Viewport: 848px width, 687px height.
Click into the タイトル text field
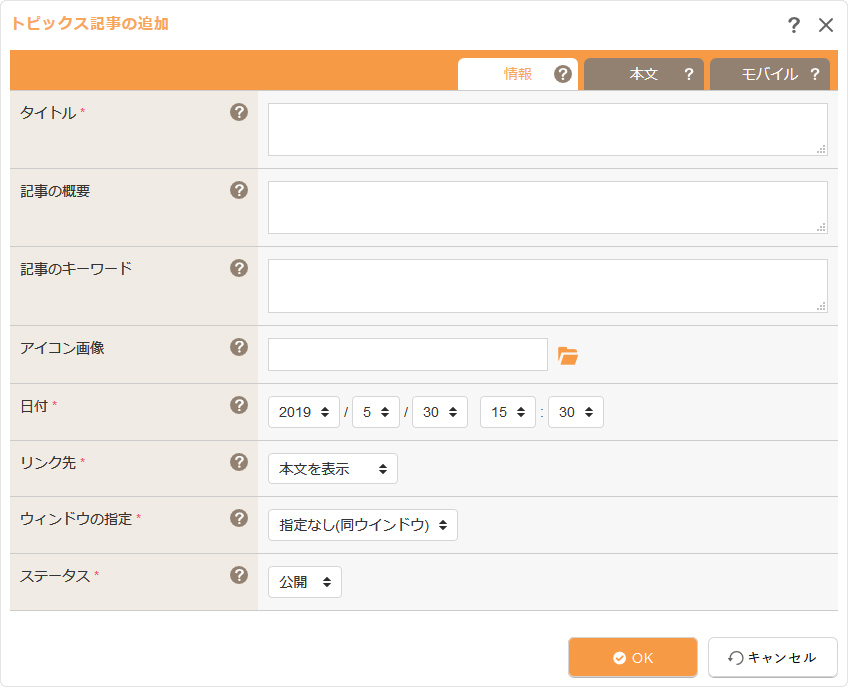548,129
